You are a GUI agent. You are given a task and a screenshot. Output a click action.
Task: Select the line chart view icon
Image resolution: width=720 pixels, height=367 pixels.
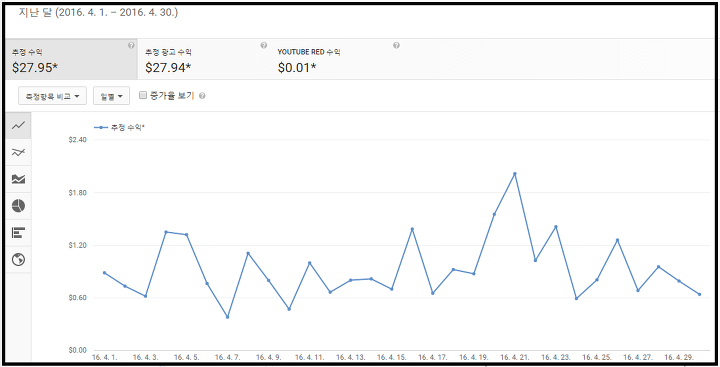coord(18,125)
